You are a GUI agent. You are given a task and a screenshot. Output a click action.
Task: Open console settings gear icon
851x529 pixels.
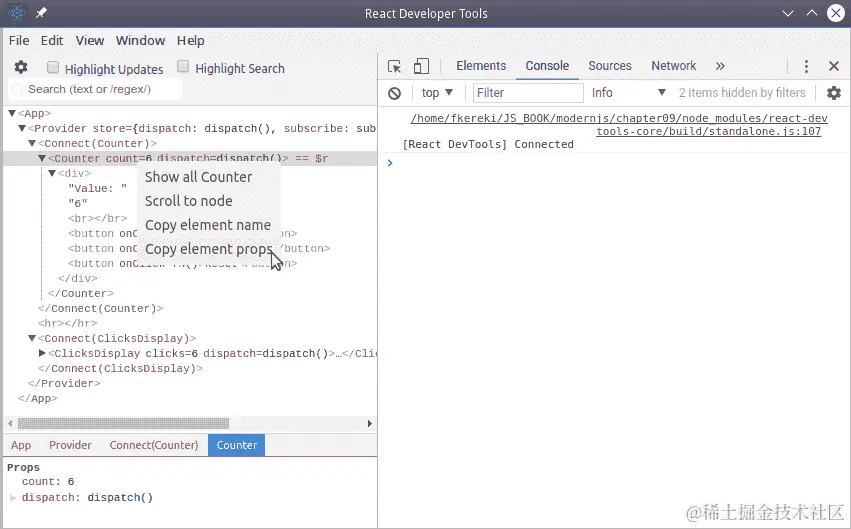pos(834,93)
